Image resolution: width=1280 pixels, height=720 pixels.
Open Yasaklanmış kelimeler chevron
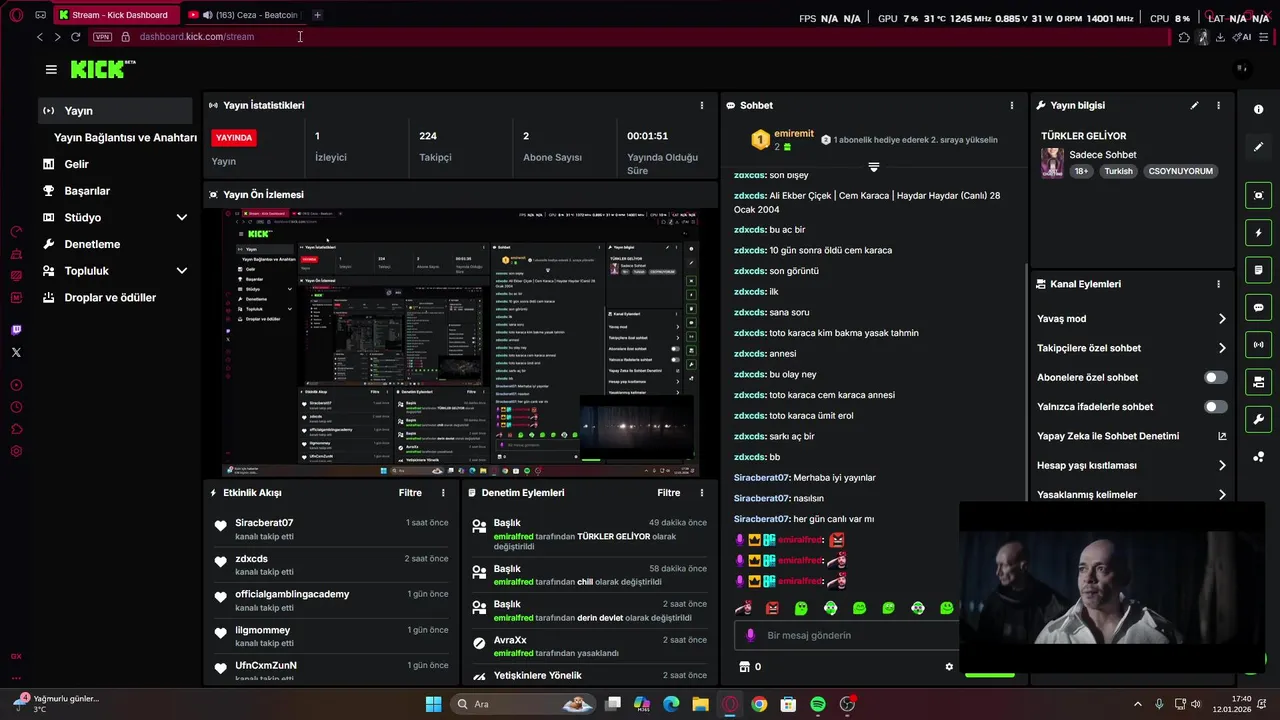[1222, 495]
